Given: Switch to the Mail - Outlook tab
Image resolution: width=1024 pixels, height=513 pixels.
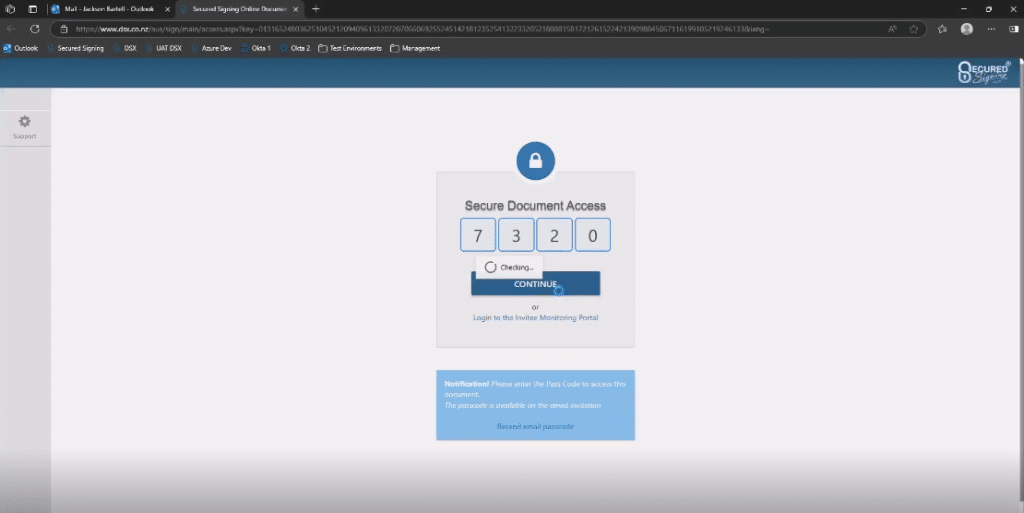Looking at the screenshot, I should 108,8.
